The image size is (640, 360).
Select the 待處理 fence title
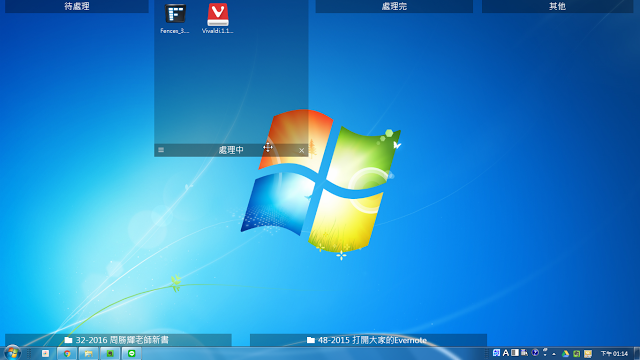click(77, 6)
